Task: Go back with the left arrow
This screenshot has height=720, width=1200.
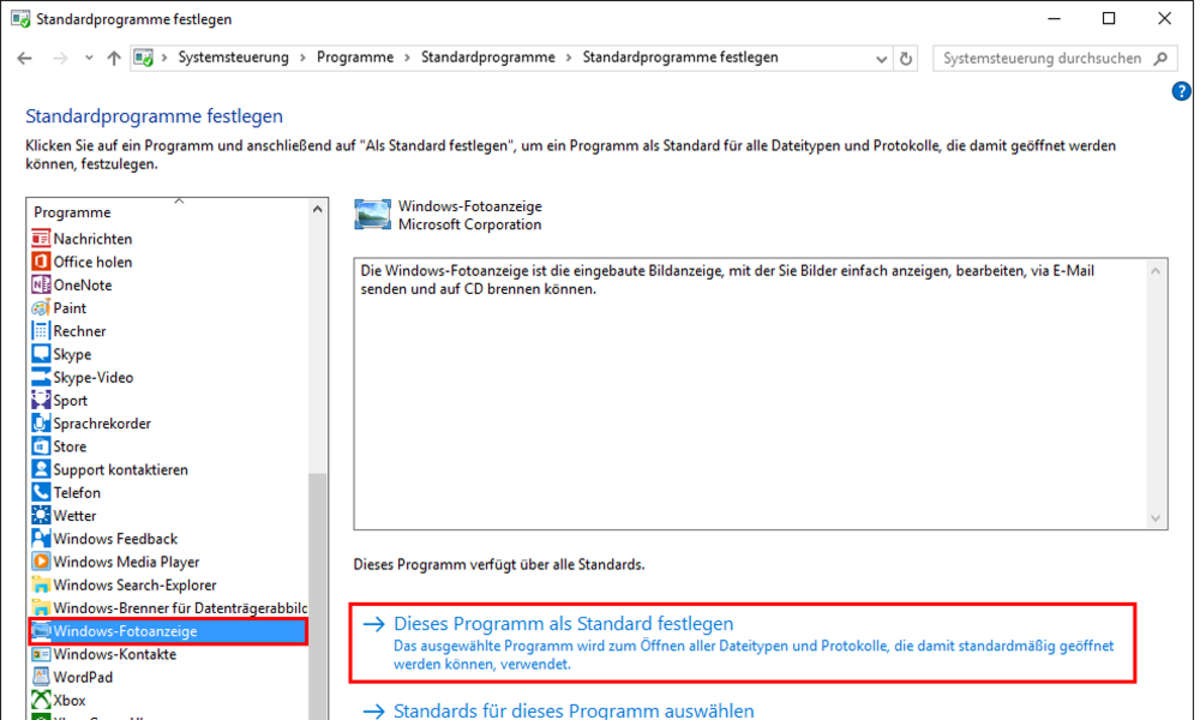Action: tap(25, 58)
